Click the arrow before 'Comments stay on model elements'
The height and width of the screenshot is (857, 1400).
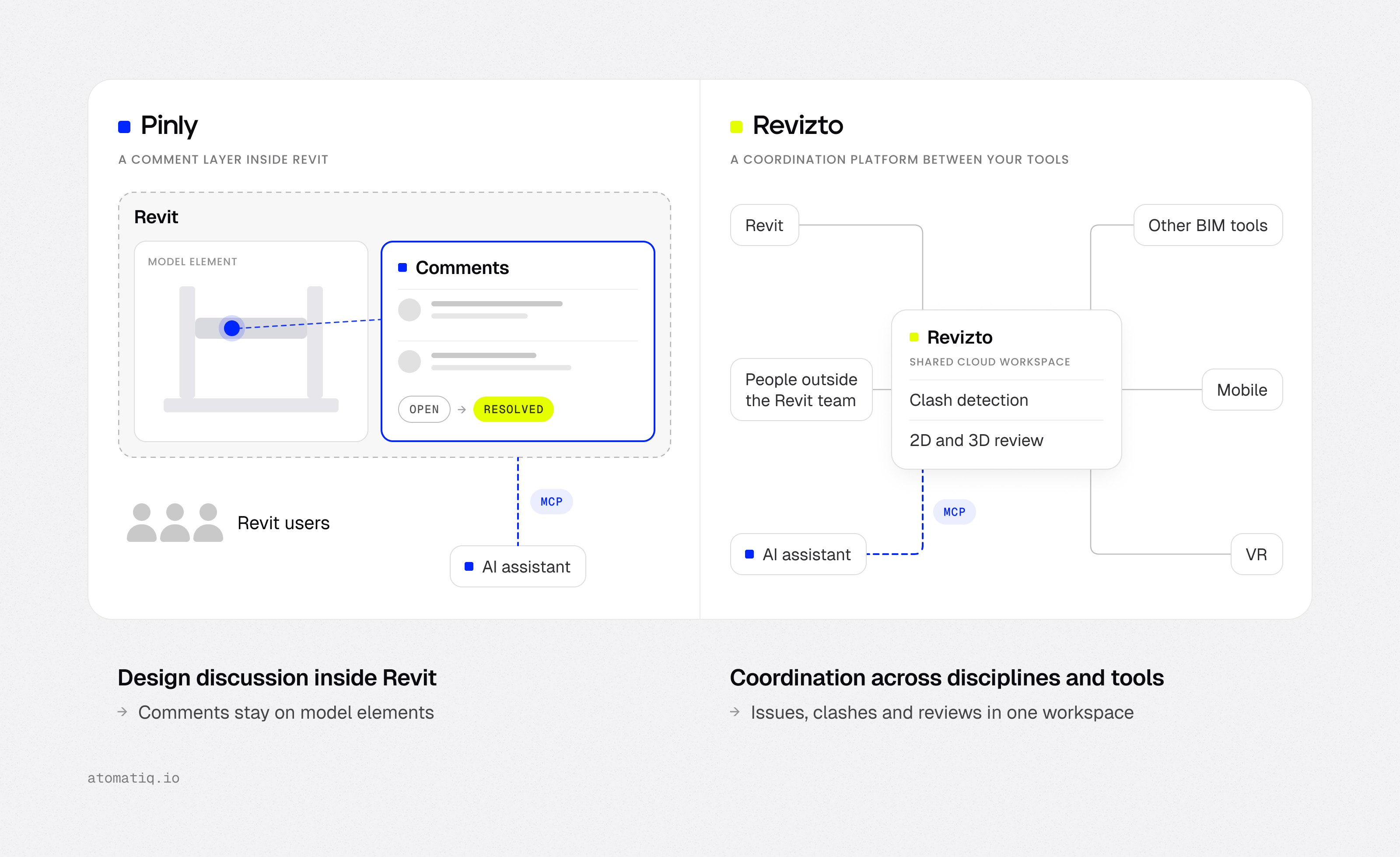pos(122,712)
